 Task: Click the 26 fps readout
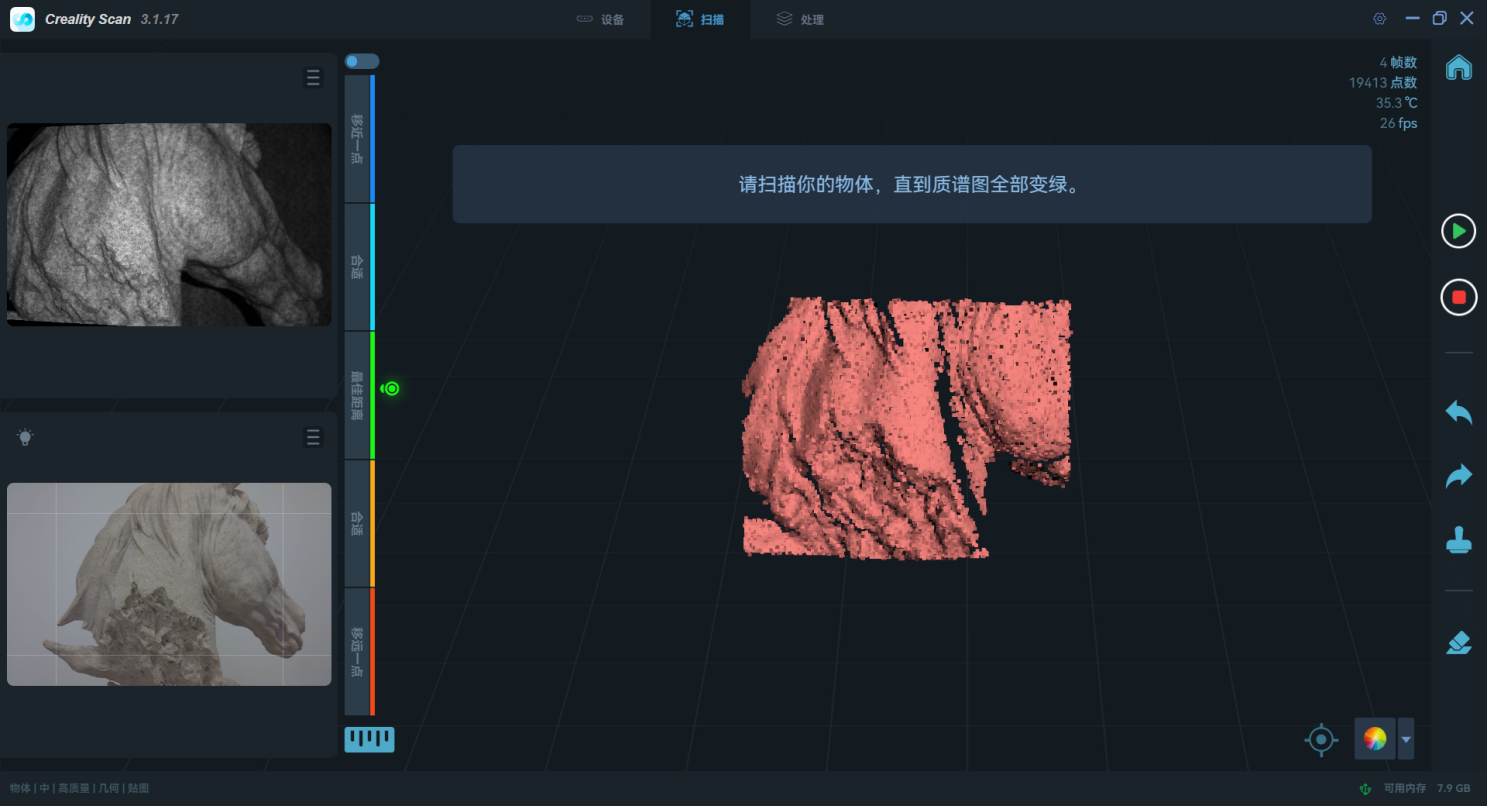click(1398, 123)
